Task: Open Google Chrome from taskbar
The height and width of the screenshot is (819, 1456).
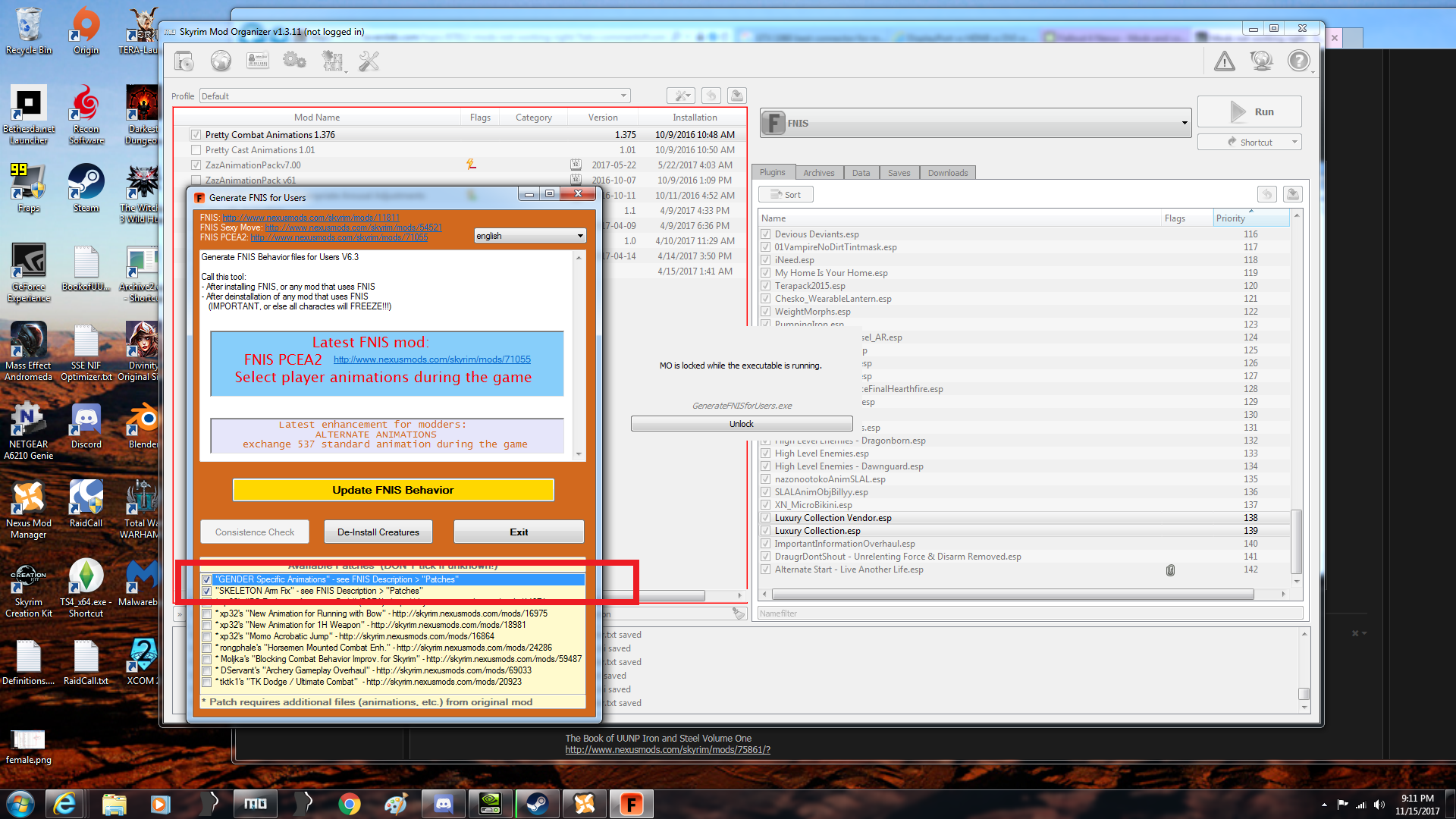Action: coord(349,804)
